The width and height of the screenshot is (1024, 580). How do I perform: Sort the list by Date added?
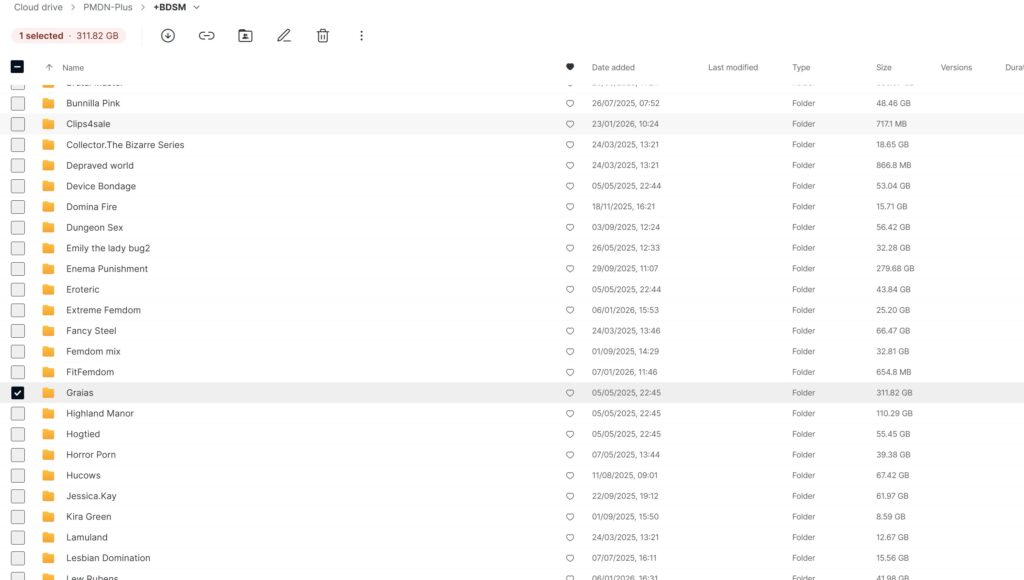pyautogui.click(x=613, y=68)
